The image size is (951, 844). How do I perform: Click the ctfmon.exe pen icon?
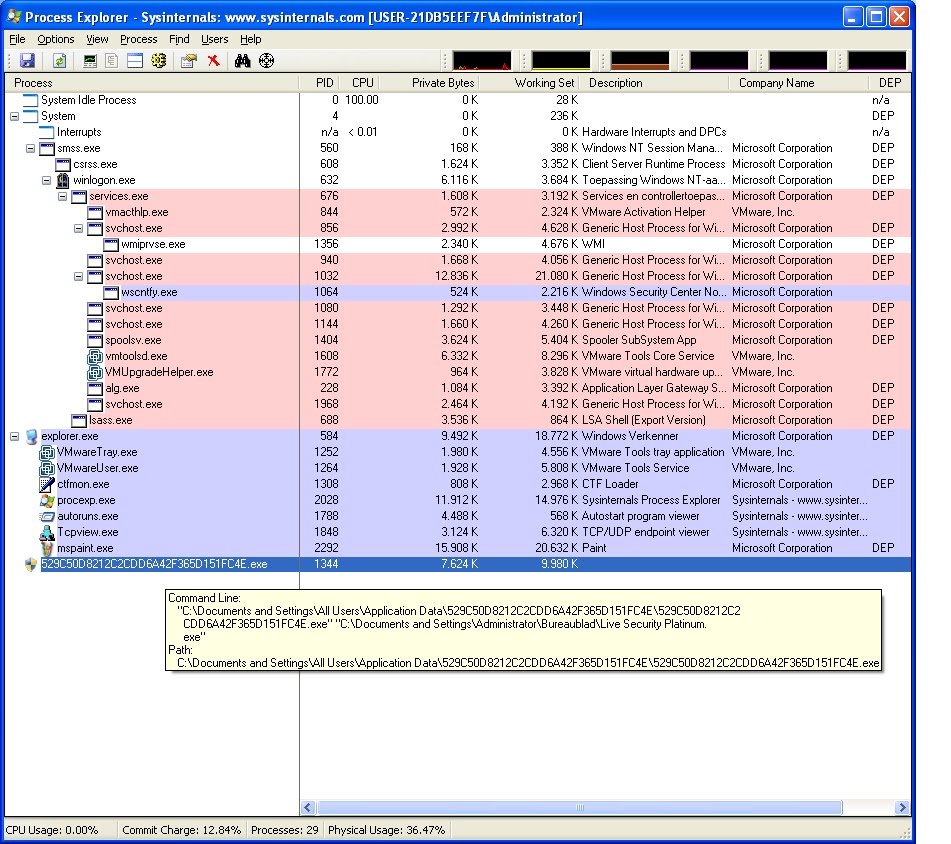(47, 484)
